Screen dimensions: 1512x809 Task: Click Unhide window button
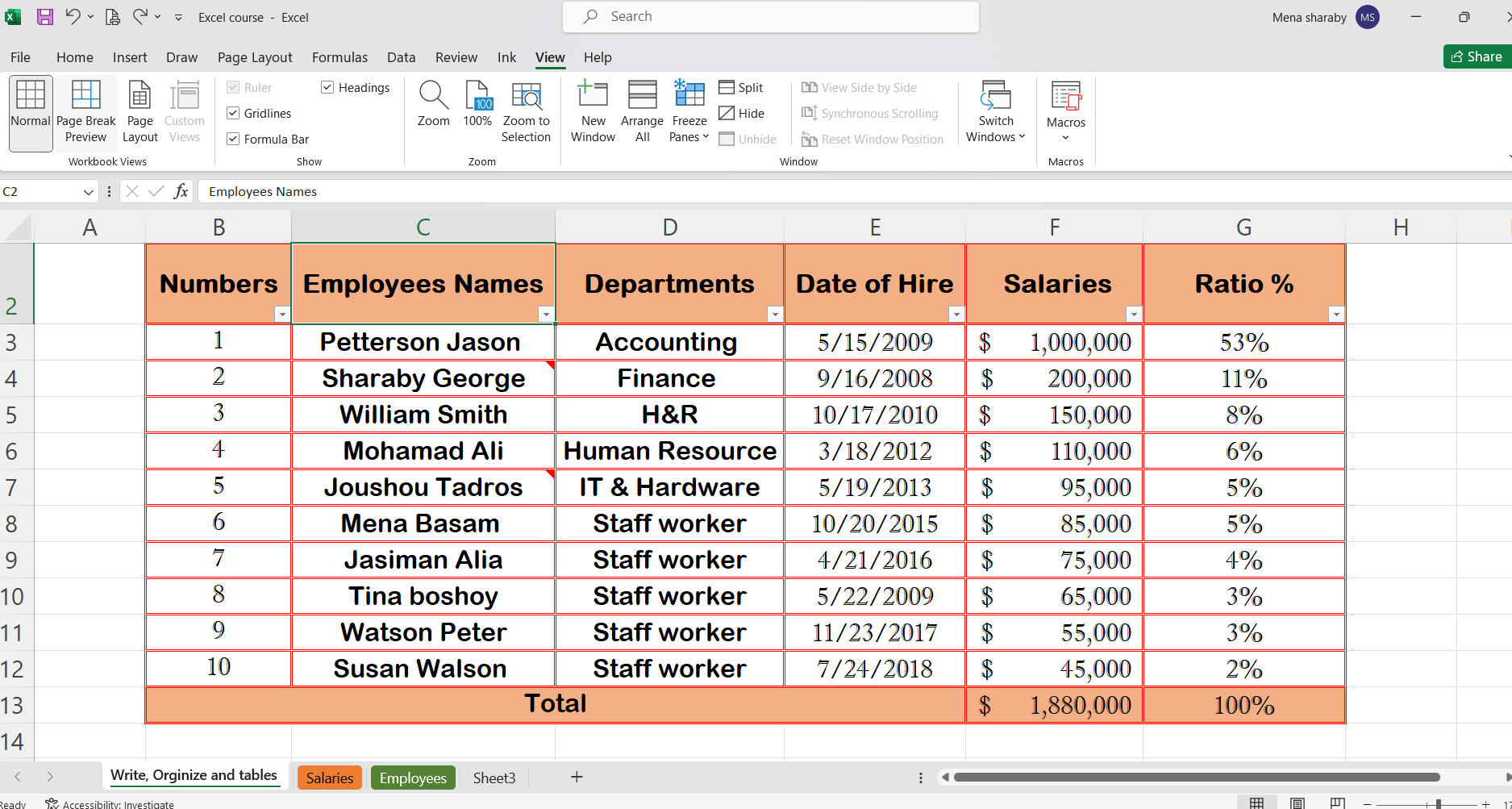click(x=748, y=140)
